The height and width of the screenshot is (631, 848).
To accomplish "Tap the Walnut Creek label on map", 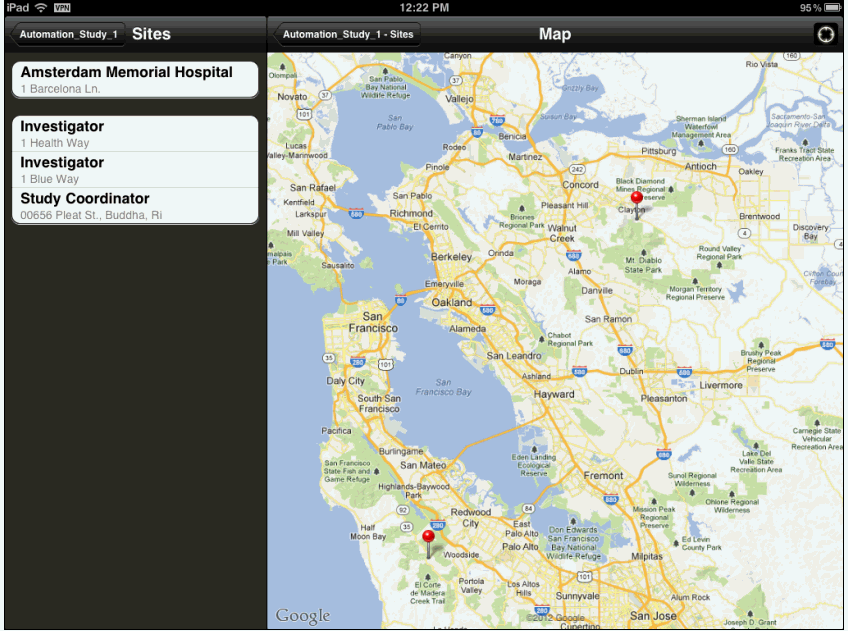I will coord(562,233).
